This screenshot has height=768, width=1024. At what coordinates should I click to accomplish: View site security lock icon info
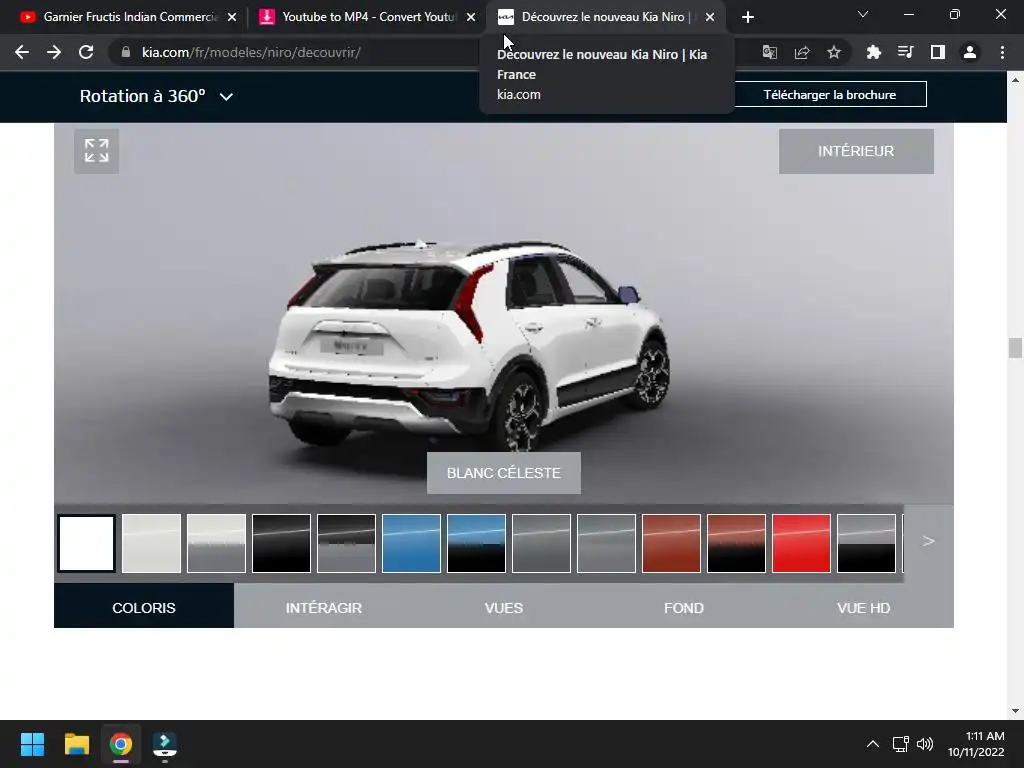tap(126, 52)
